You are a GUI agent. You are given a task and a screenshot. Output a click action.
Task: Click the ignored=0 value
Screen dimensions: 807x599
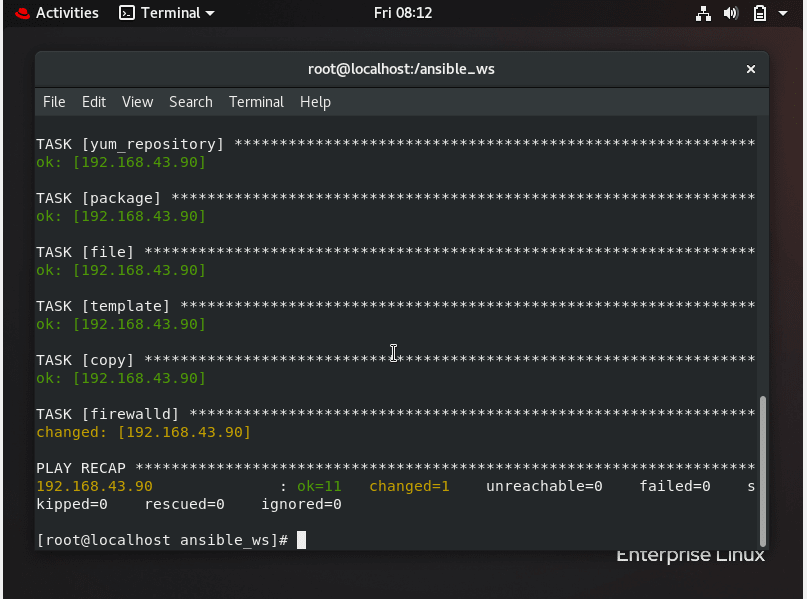pos(301,504)
